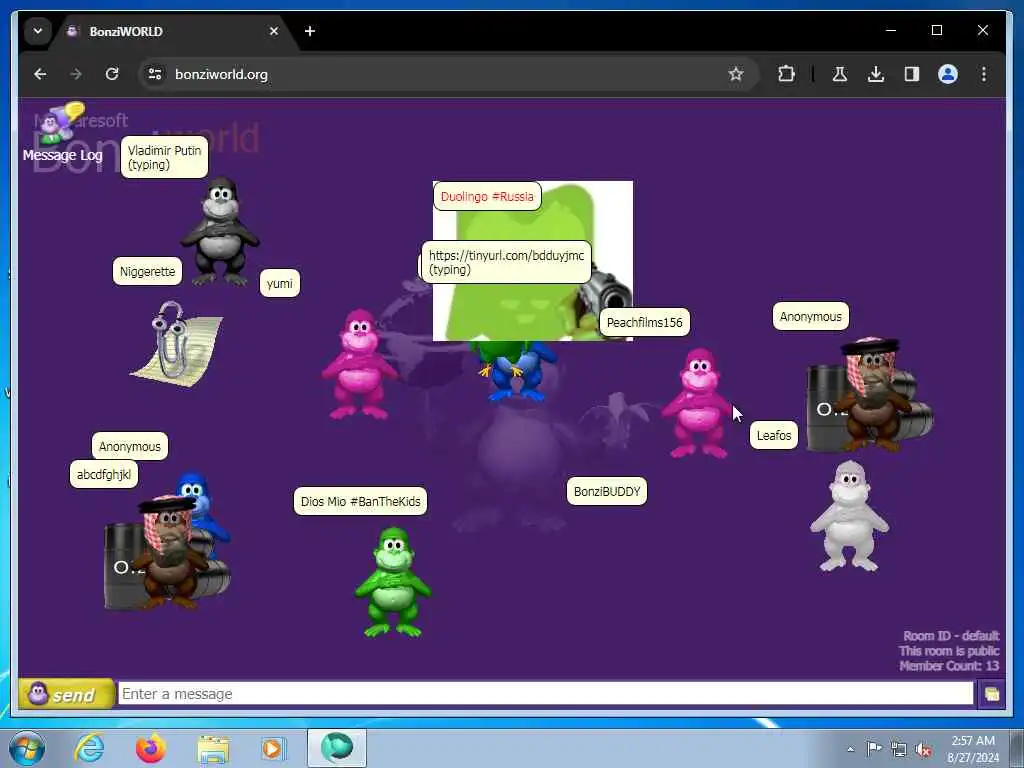Click the yumi name tag
The width and height of the screenshot is (1024, 768).
coord(280,283)
